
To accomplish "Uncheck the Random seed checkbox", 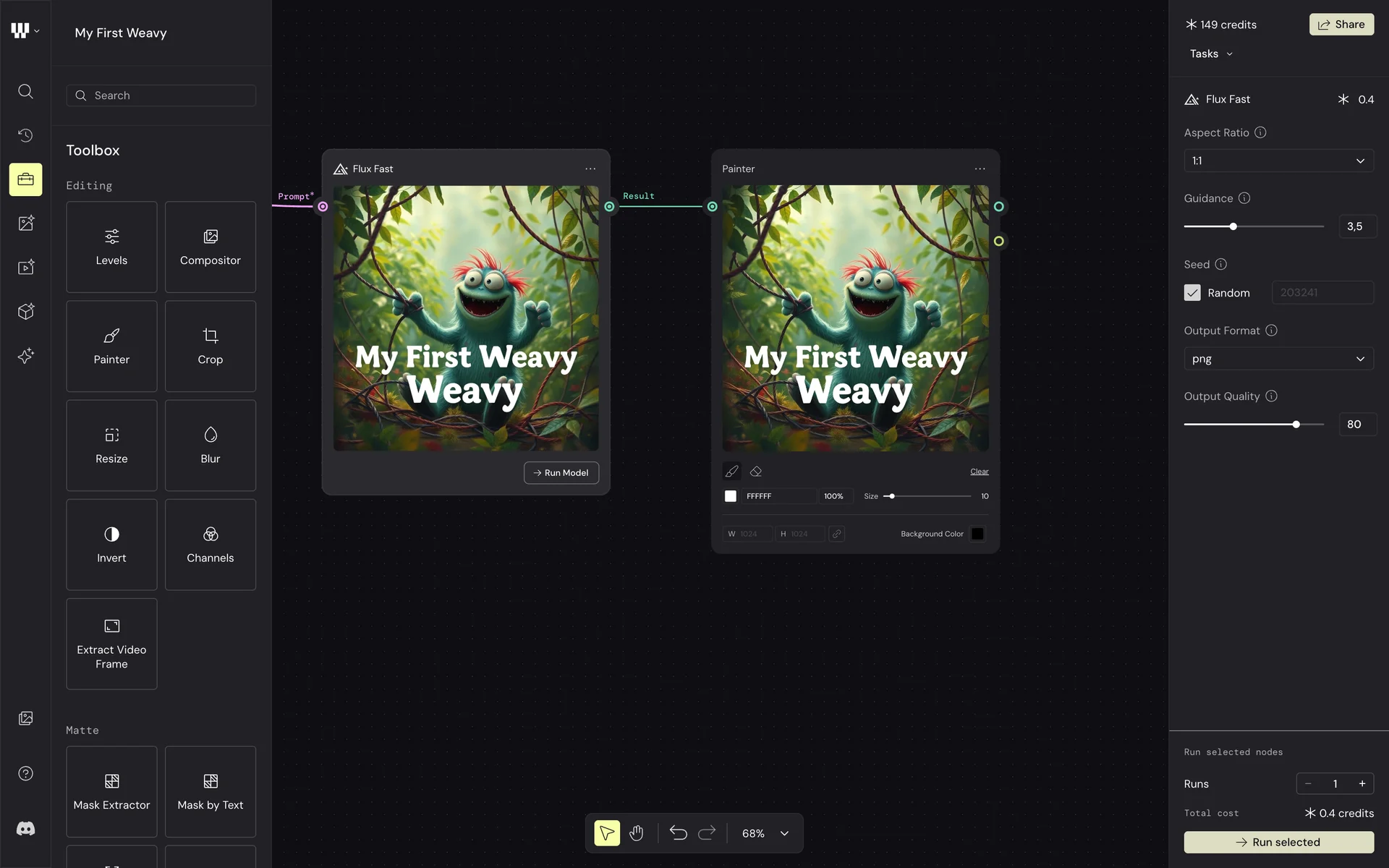I will pos(1192,292).
